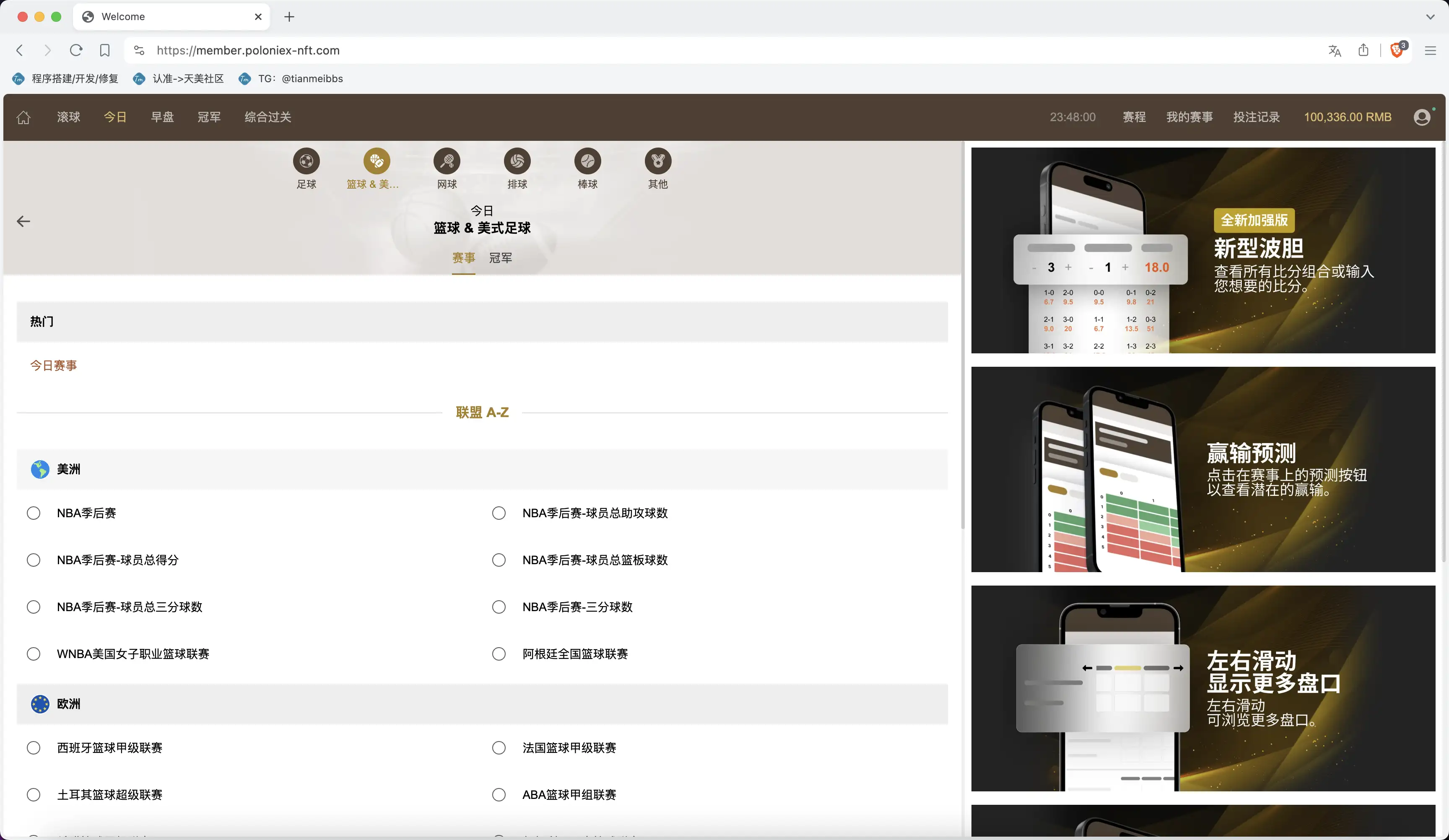Bookmark this page using the bookmark icon
Image resolution: width=1449 pixels, height=840 pixels.
click(105, 51)
